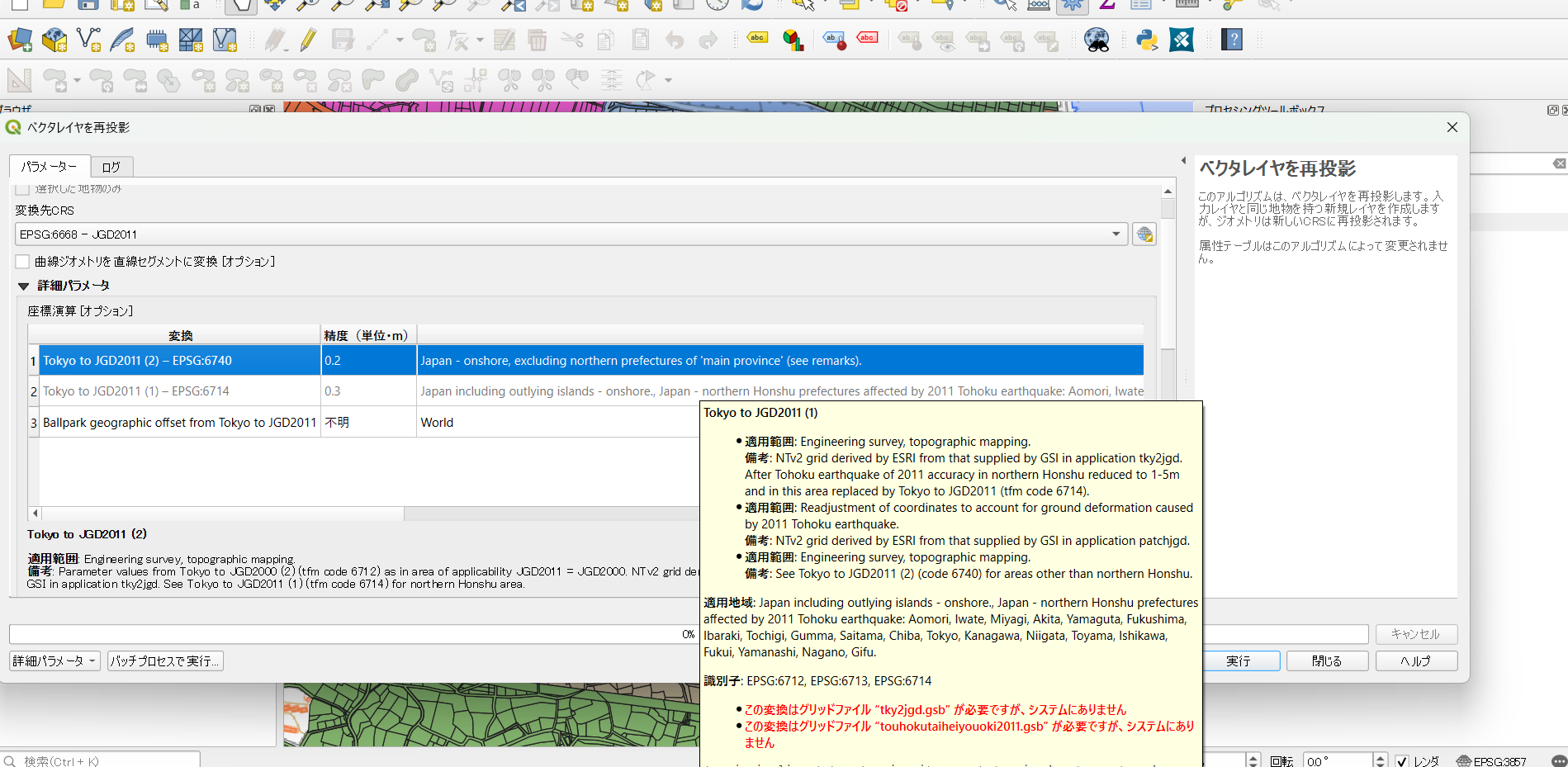Close the ベクタレイヤを再投影 dialog
The height and width of the screenshot is (767, 1568).
1452,127
